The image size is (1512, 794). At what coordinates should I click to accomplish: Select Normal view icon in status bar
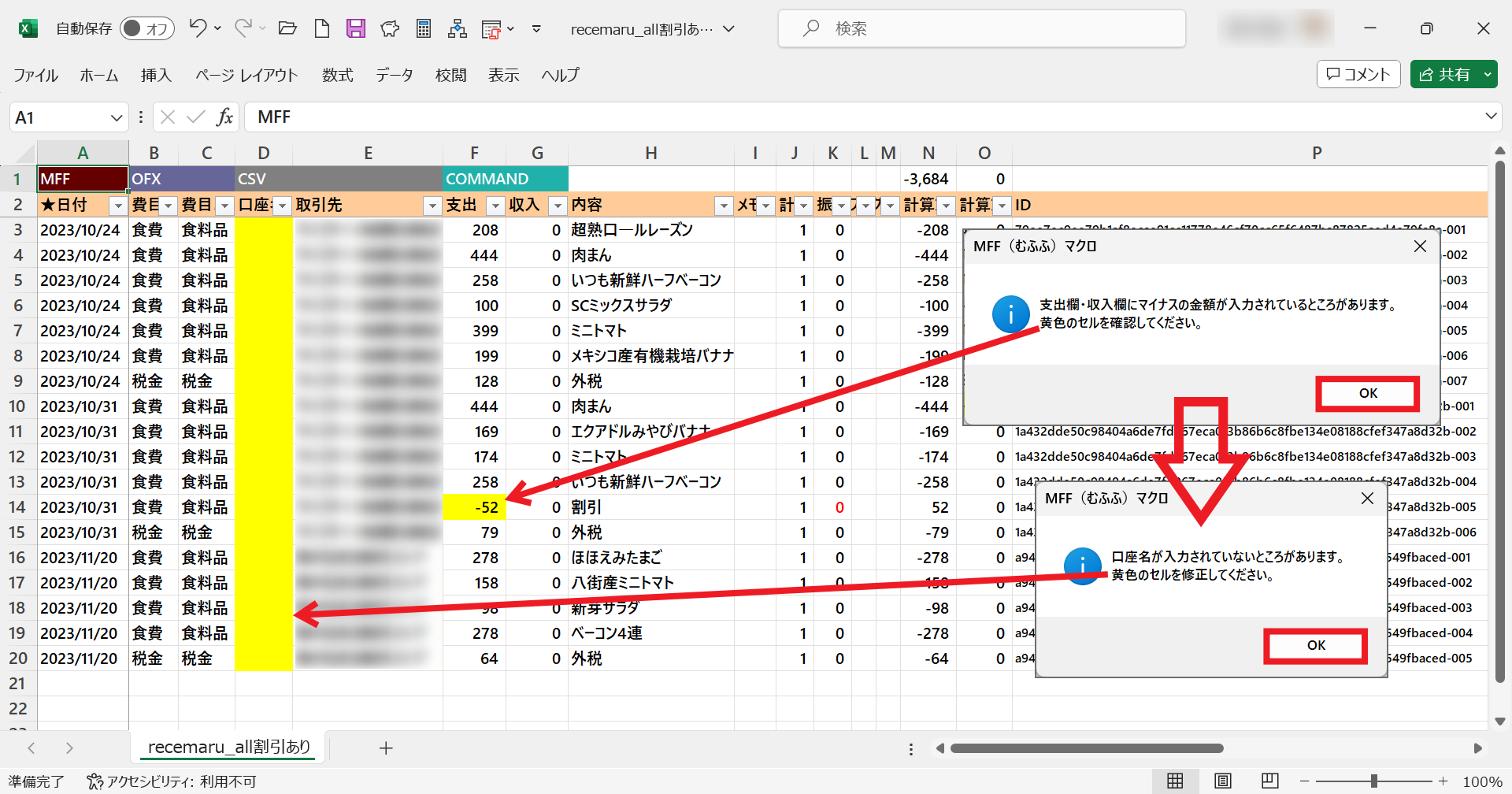tap(1175, 781)
